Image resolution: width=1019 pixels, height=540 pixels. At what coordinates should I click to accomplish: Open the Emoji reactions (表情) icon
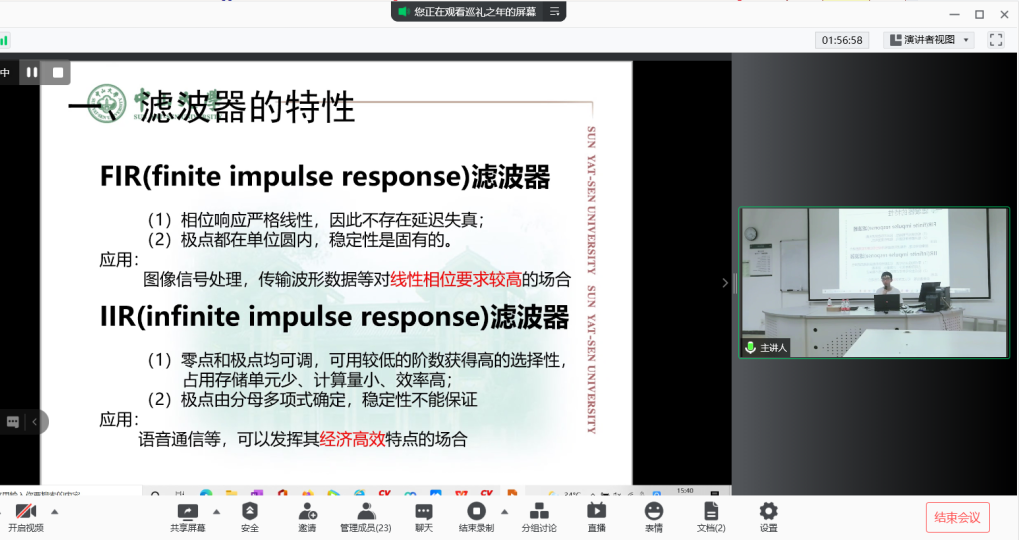653,511
